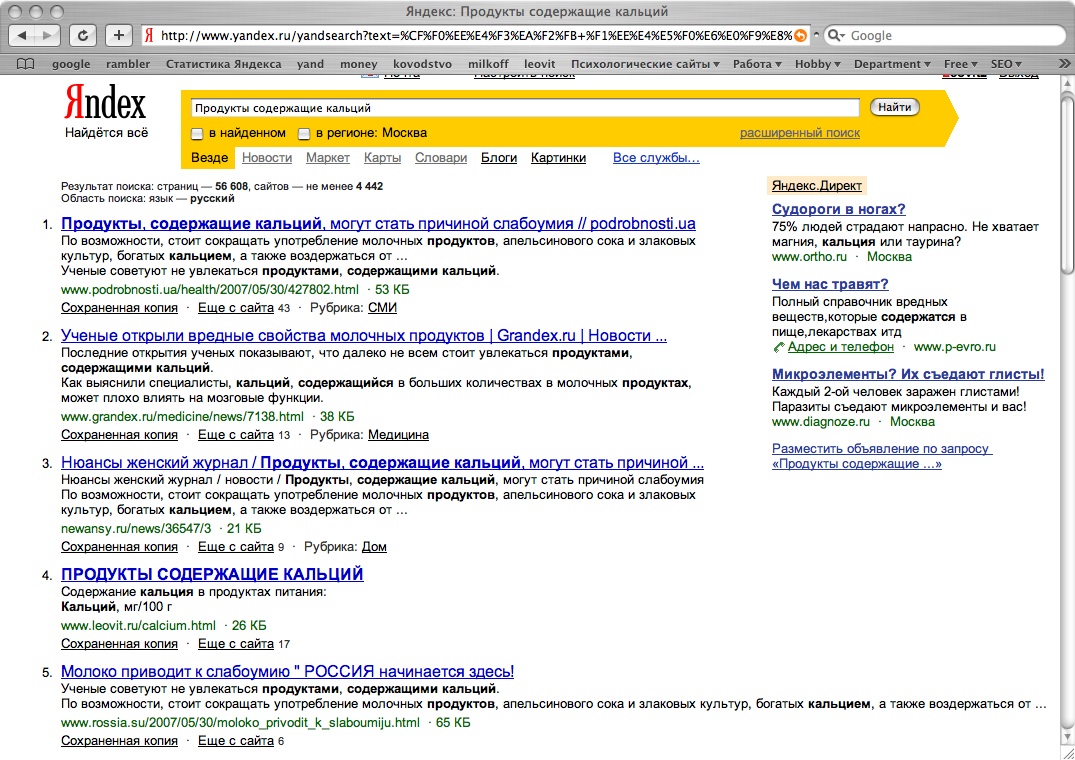Open the 'расширенный поиск' link
The height and width of the screenshot is (760, 1075).
tap(799, 133)
